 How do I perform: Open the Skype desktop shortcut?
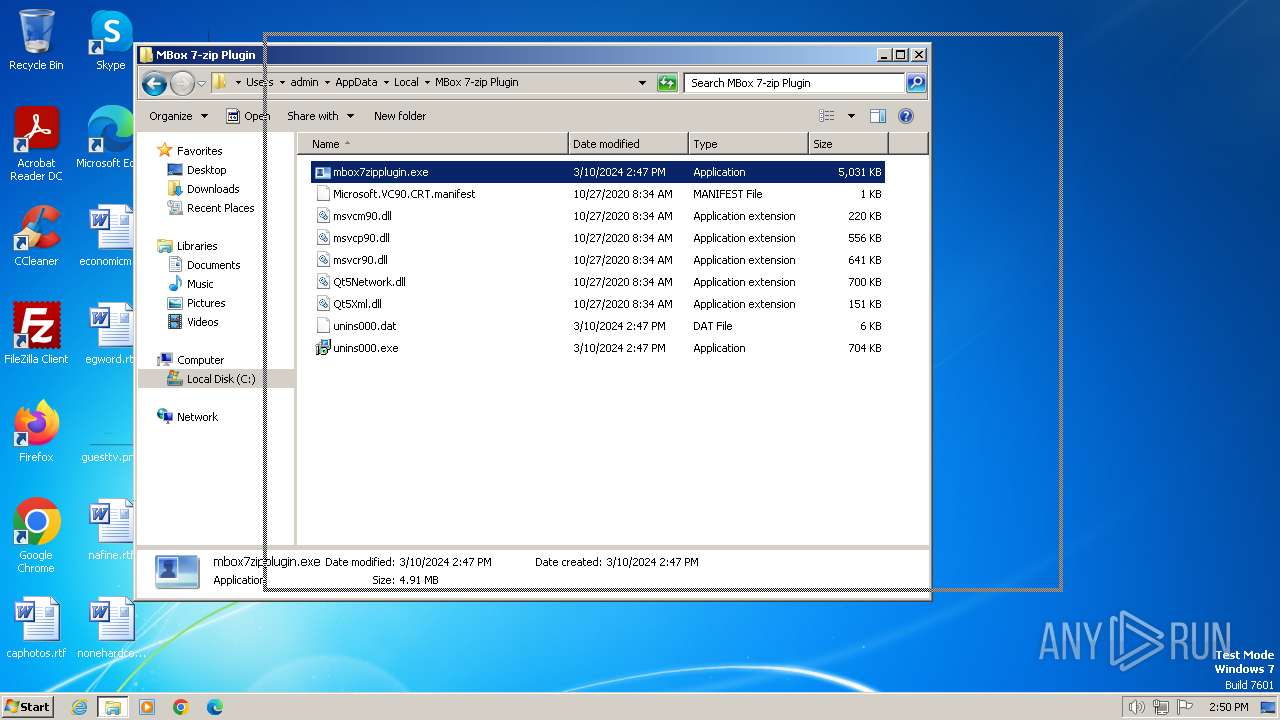pos(110,41)
